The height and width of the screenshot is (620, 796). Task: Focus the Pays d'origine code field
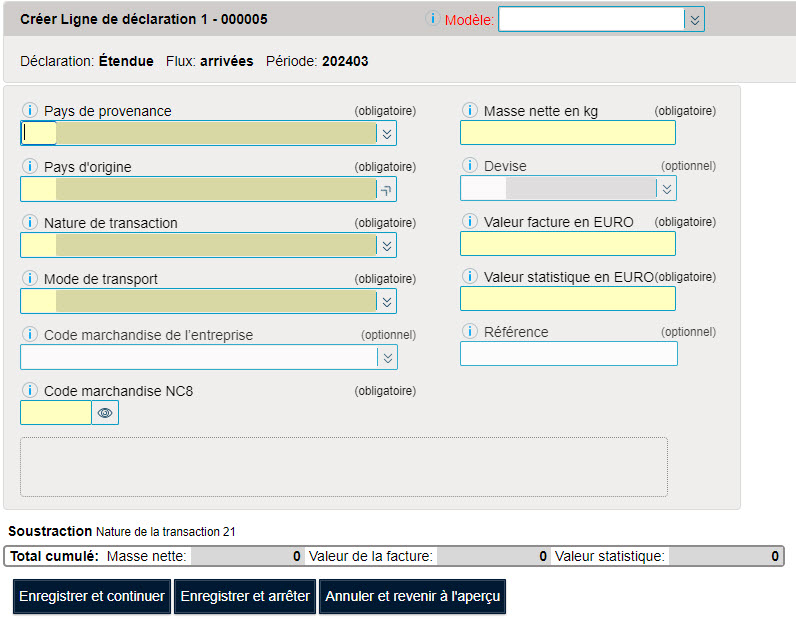click(39, 189)
